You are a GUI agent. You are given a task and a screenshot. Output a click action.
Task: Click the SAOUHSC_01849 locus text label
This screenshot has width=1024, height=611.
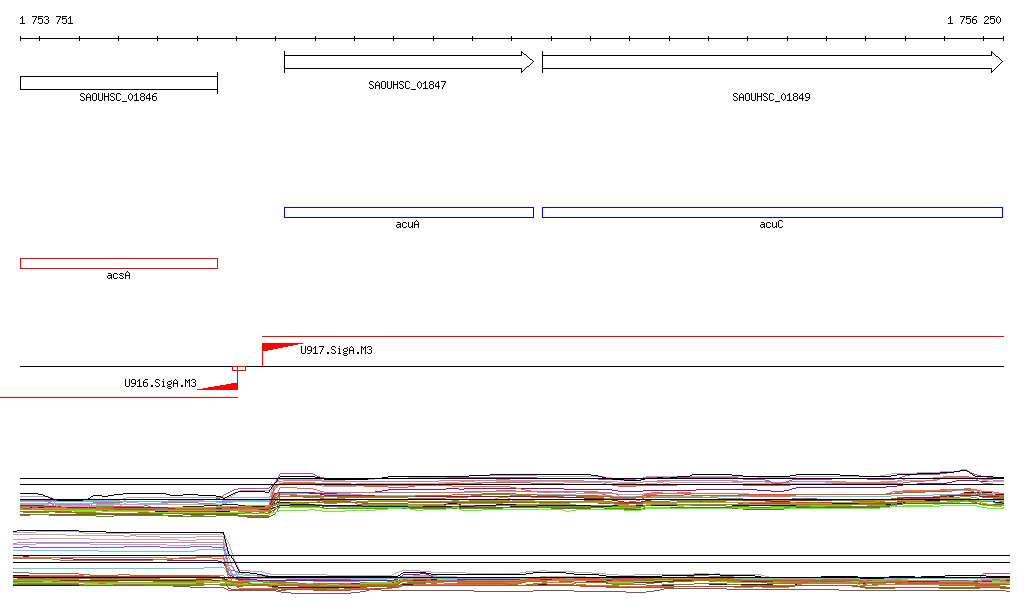[771, 98]
